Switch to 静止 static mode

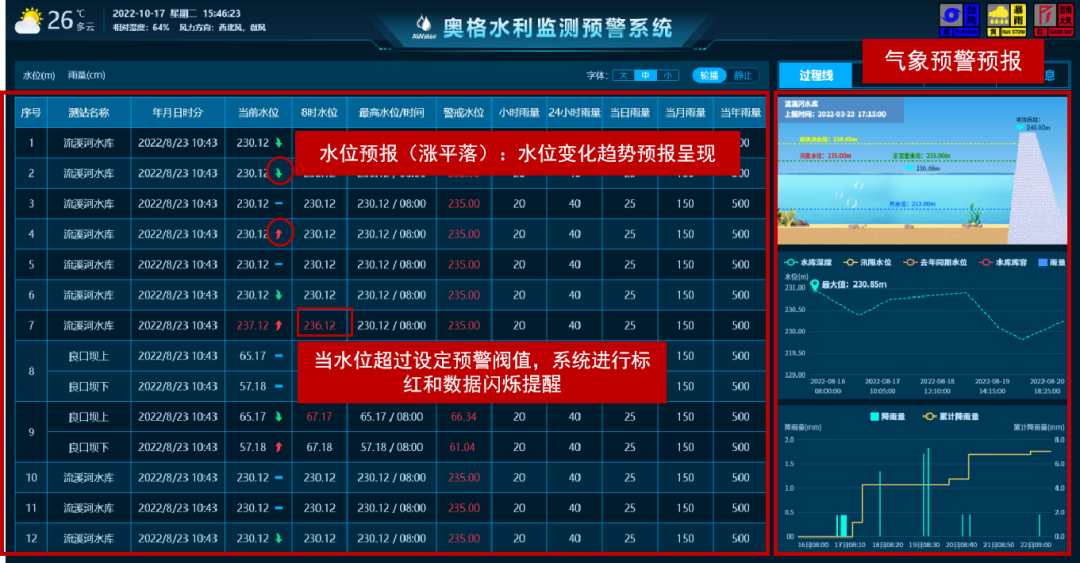741,75
